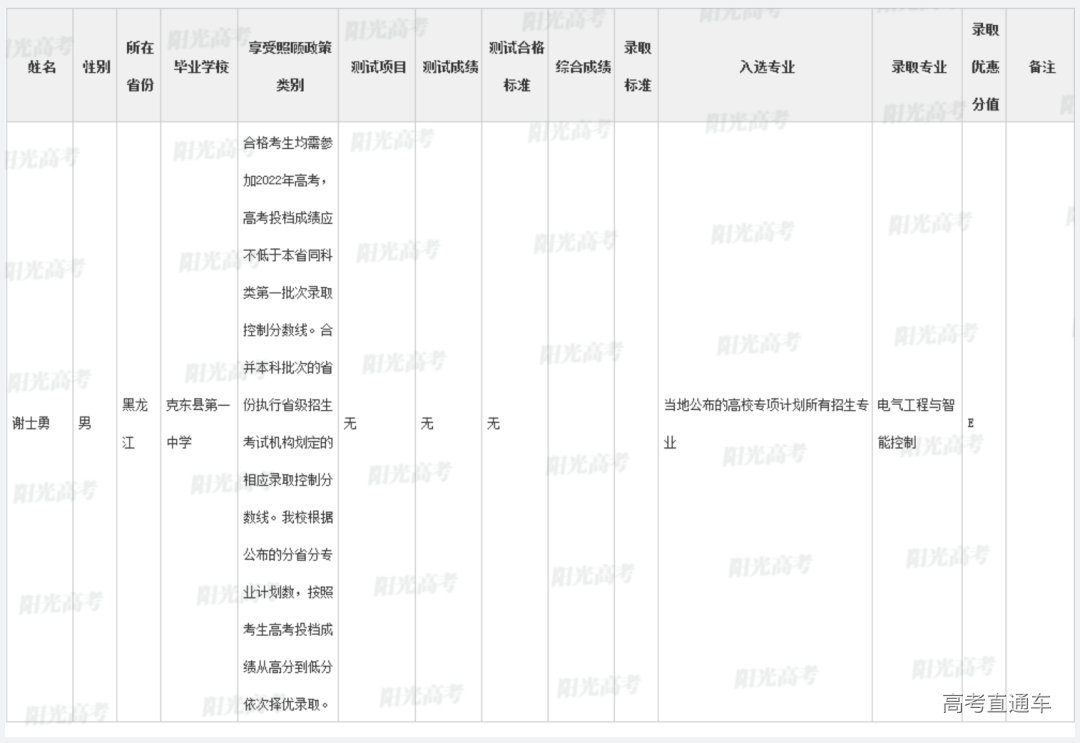Click the 所在省份 header cell
This screenshot has width=1080, height=743.
(x=139, y=67)
